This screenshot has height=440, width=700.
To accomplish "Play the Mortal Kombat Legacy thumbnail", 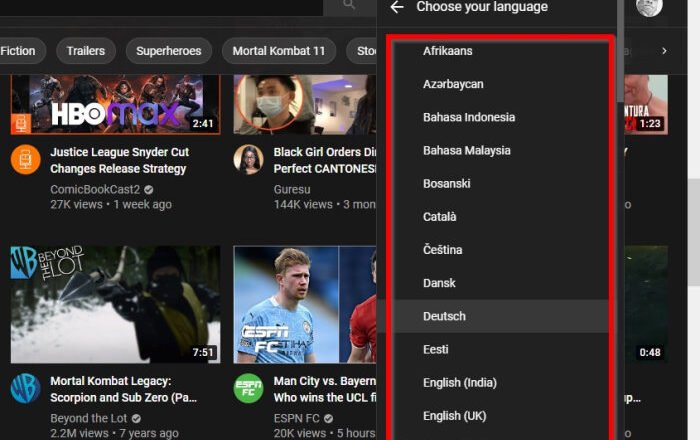I will point(116,304).
